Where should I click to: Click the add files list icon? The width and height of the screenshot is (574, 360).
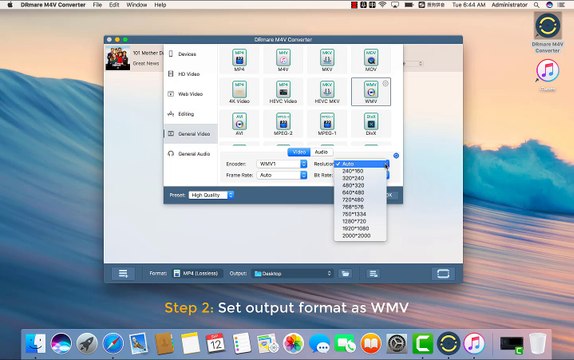coord(123,274)
